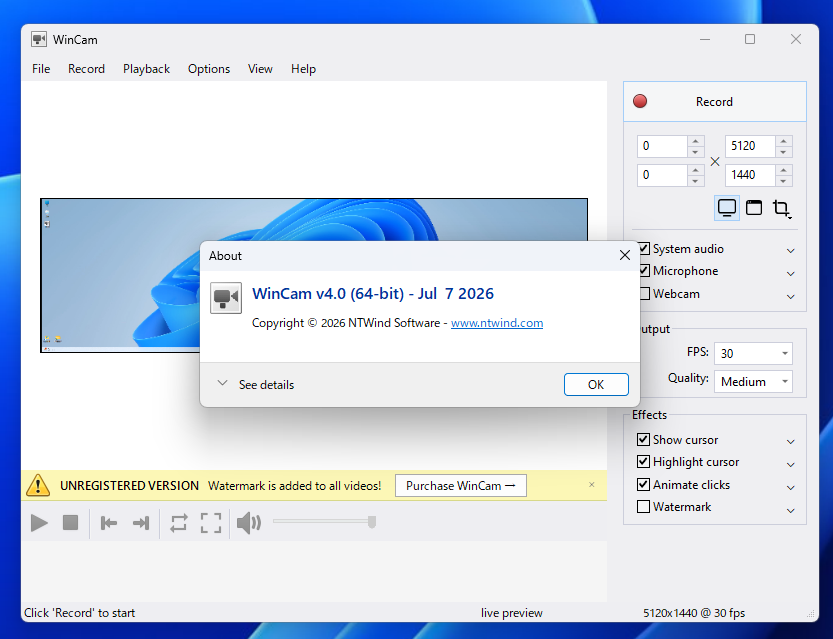Click the Stop playback button
833x639 pixels.
coord(71,523)
